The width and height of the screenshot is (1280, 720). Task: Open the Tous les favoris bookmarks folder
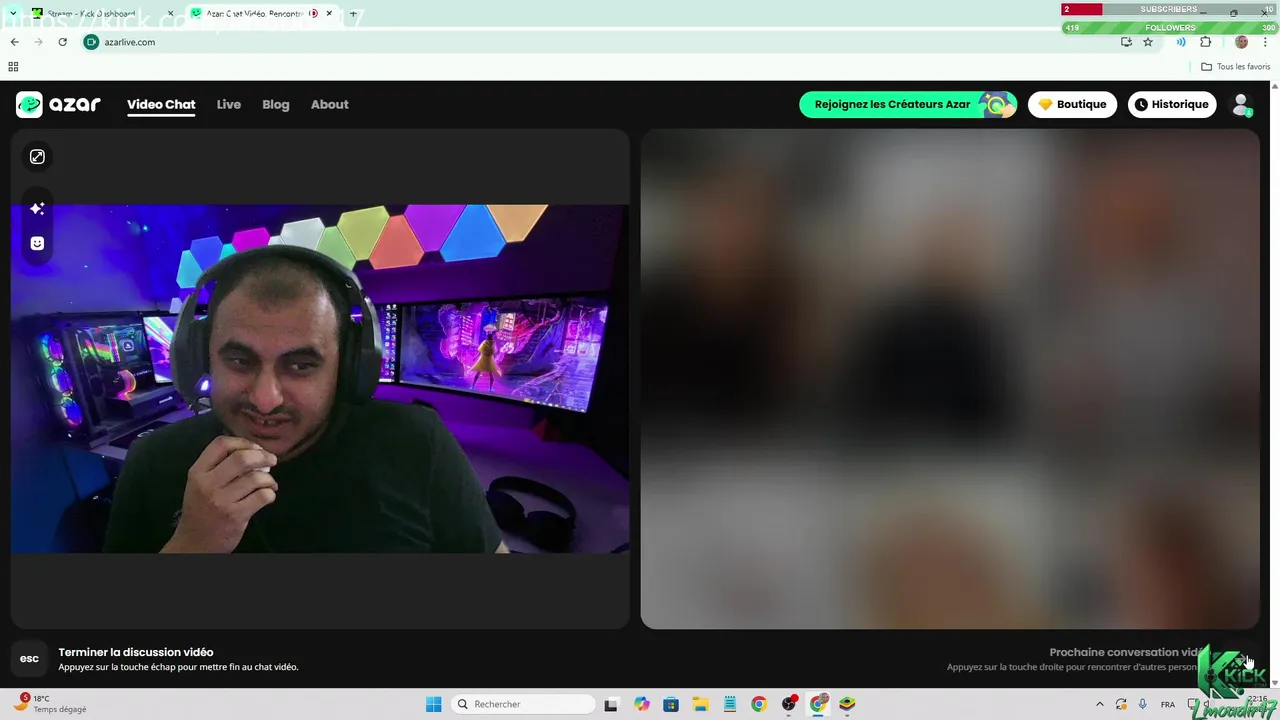pyautogui.click(x=1235, y=67)
